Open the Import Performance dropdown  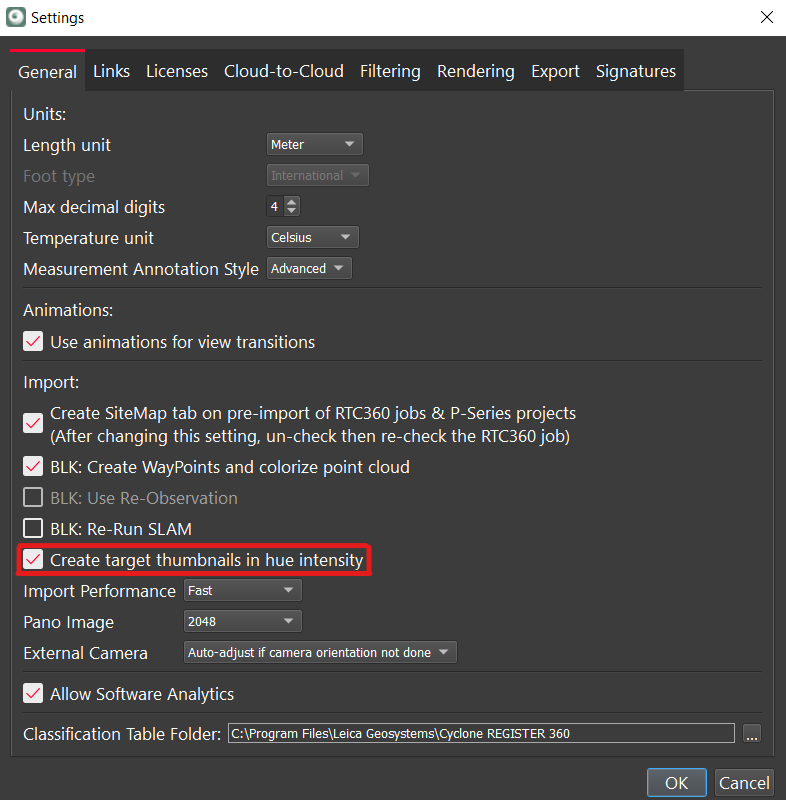243,591
